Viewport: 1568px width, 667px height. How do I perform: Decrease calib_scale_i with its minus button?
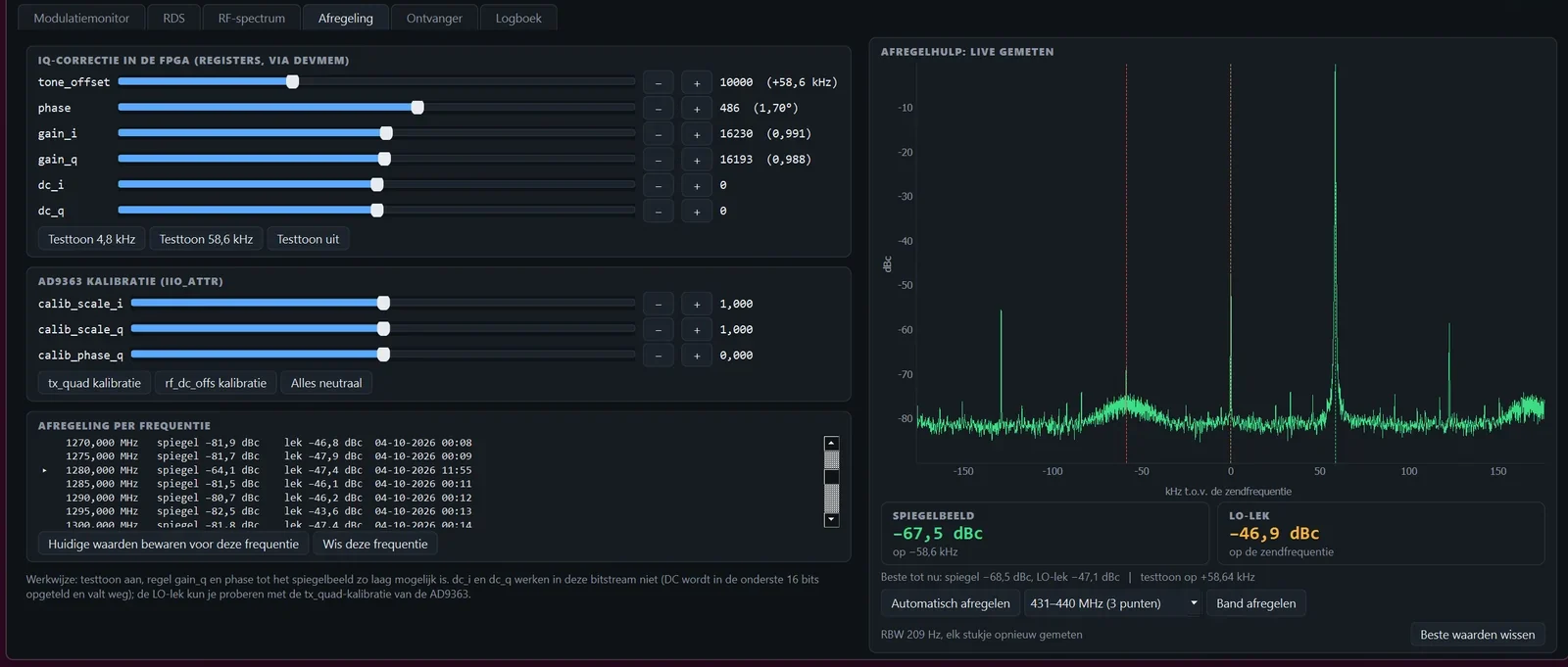point(658,304)
